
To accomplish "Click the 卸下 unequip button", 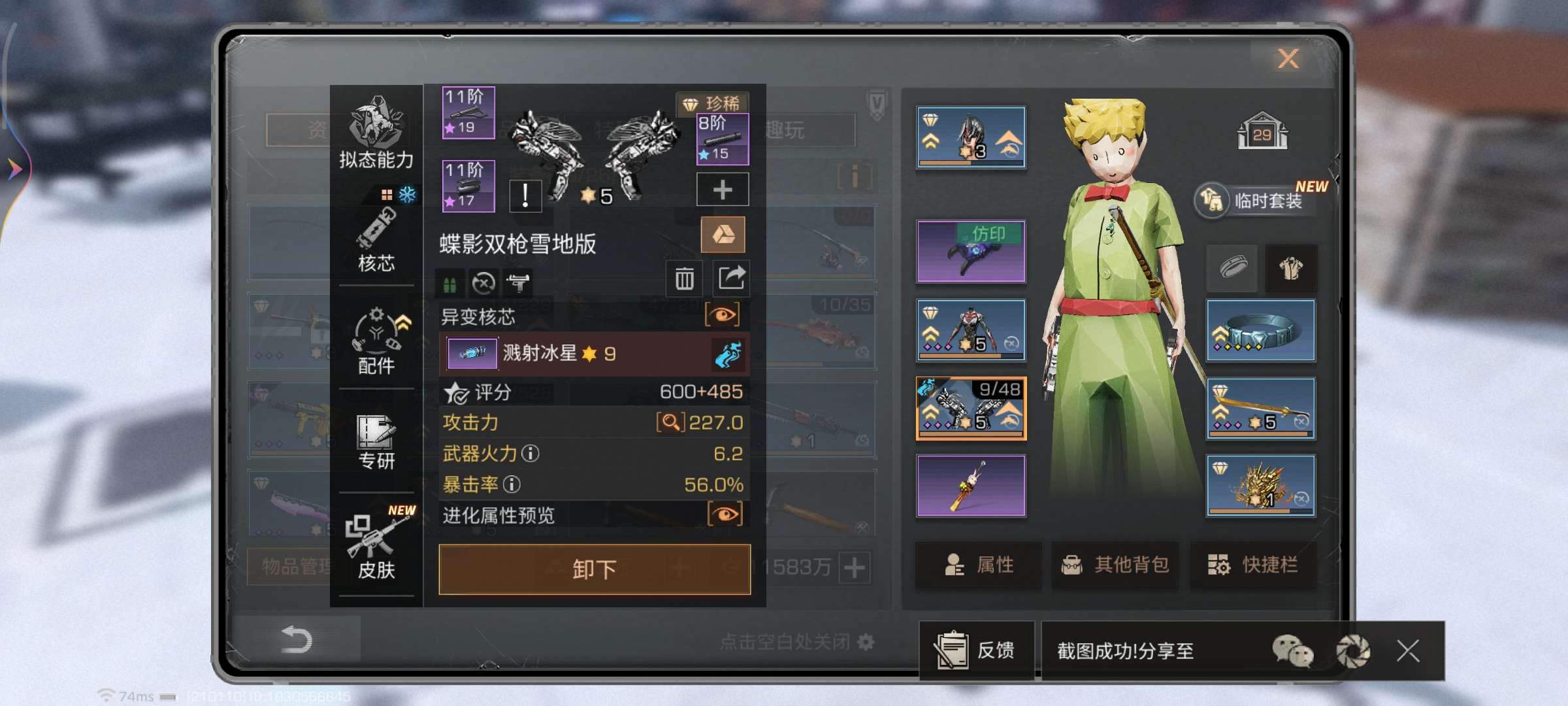I will [x=595, y=569].
